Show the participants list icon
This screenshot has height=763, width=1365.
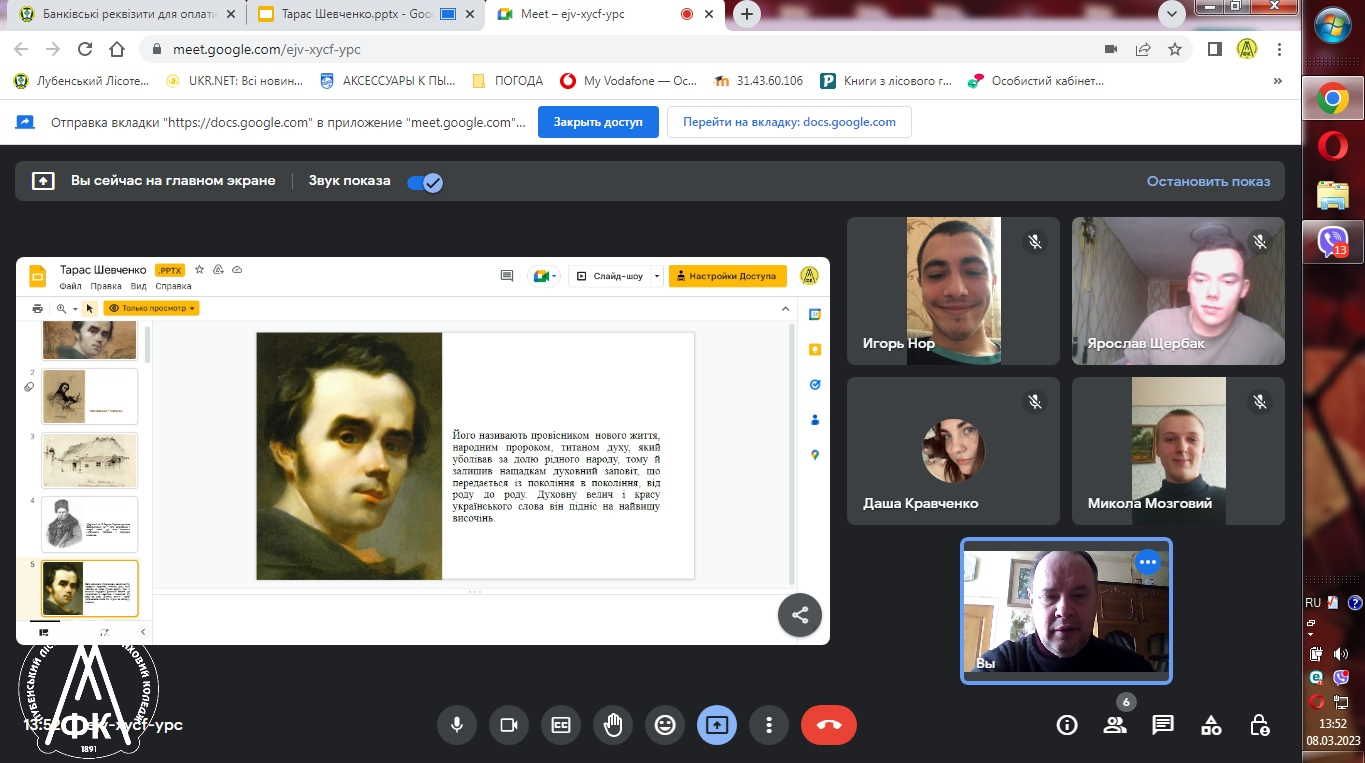1115,725
